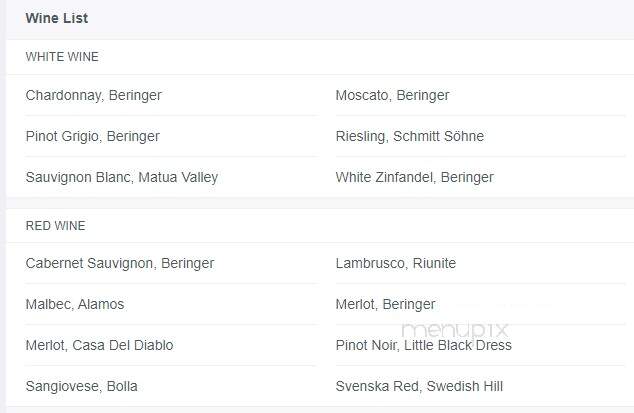This screenshot has width=634, height=413.
Task: Click the Matua Valley winery name
Action: [178, 177]
